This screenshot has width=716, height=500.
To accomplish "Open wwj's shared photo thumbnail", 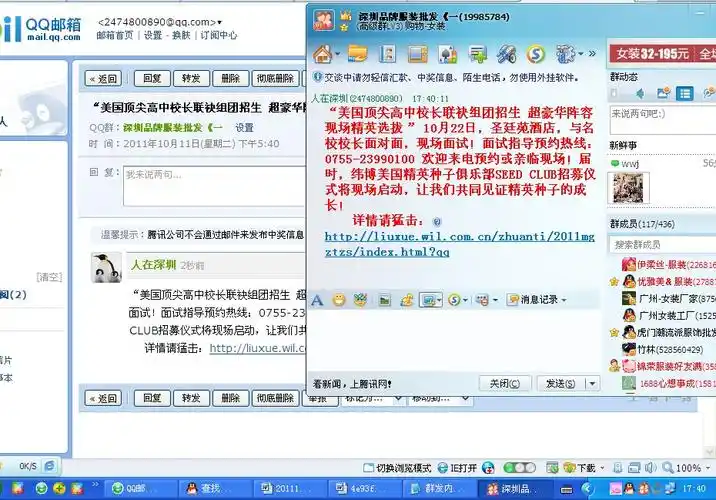I will coord(628,188).
